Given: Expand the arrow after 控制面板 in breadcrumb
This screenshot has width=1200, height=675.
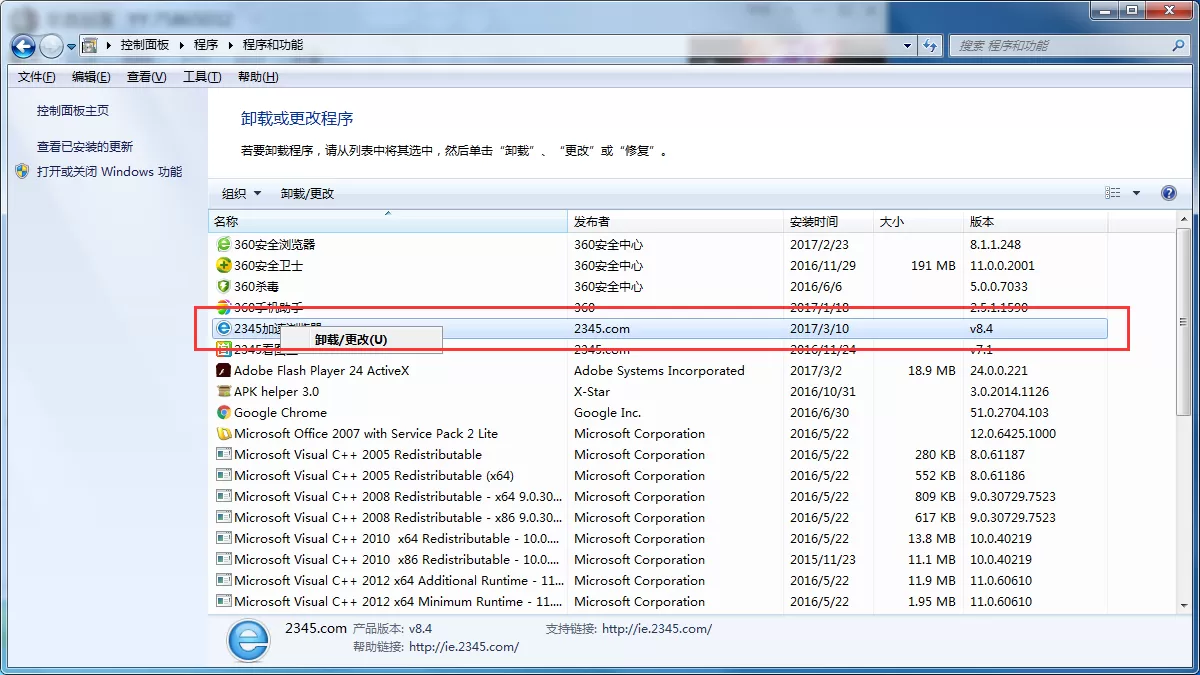Looking at the screenshot, I should pyautogui.click(x=180, y=45).
